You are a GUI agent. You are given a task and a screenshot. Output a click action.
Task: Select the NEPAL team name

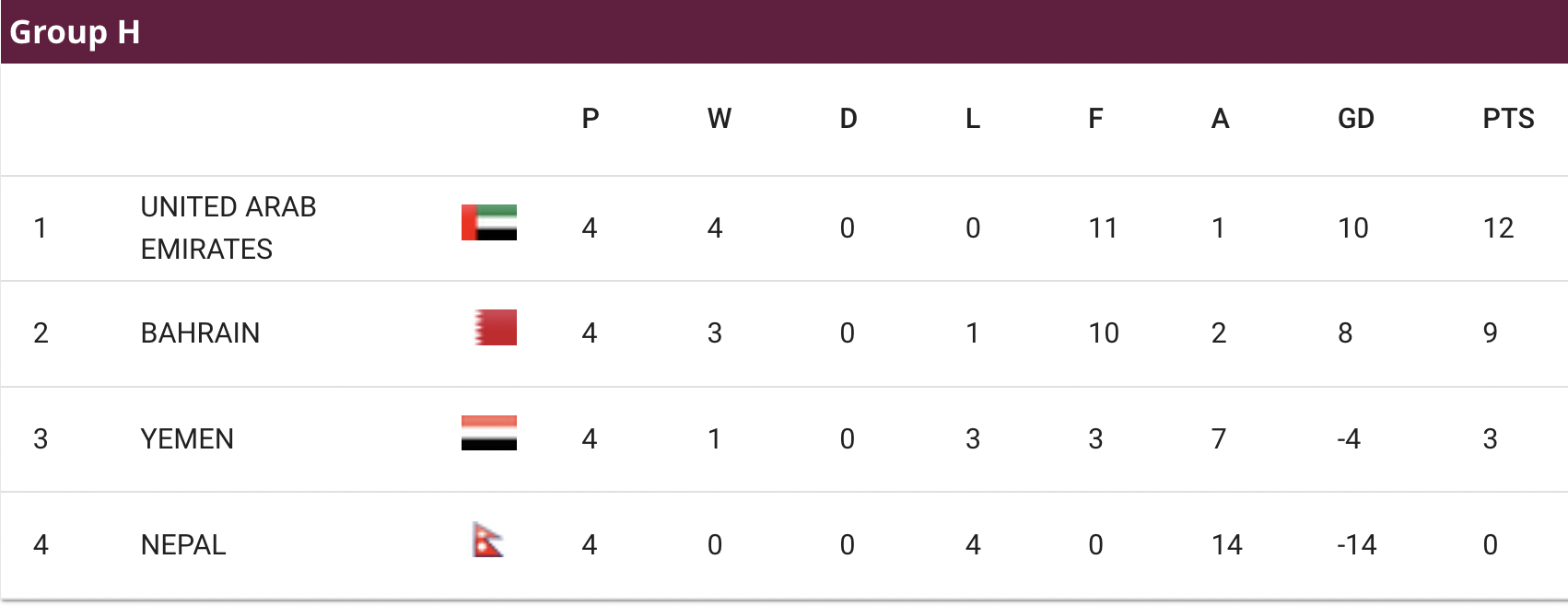point(183,544)
